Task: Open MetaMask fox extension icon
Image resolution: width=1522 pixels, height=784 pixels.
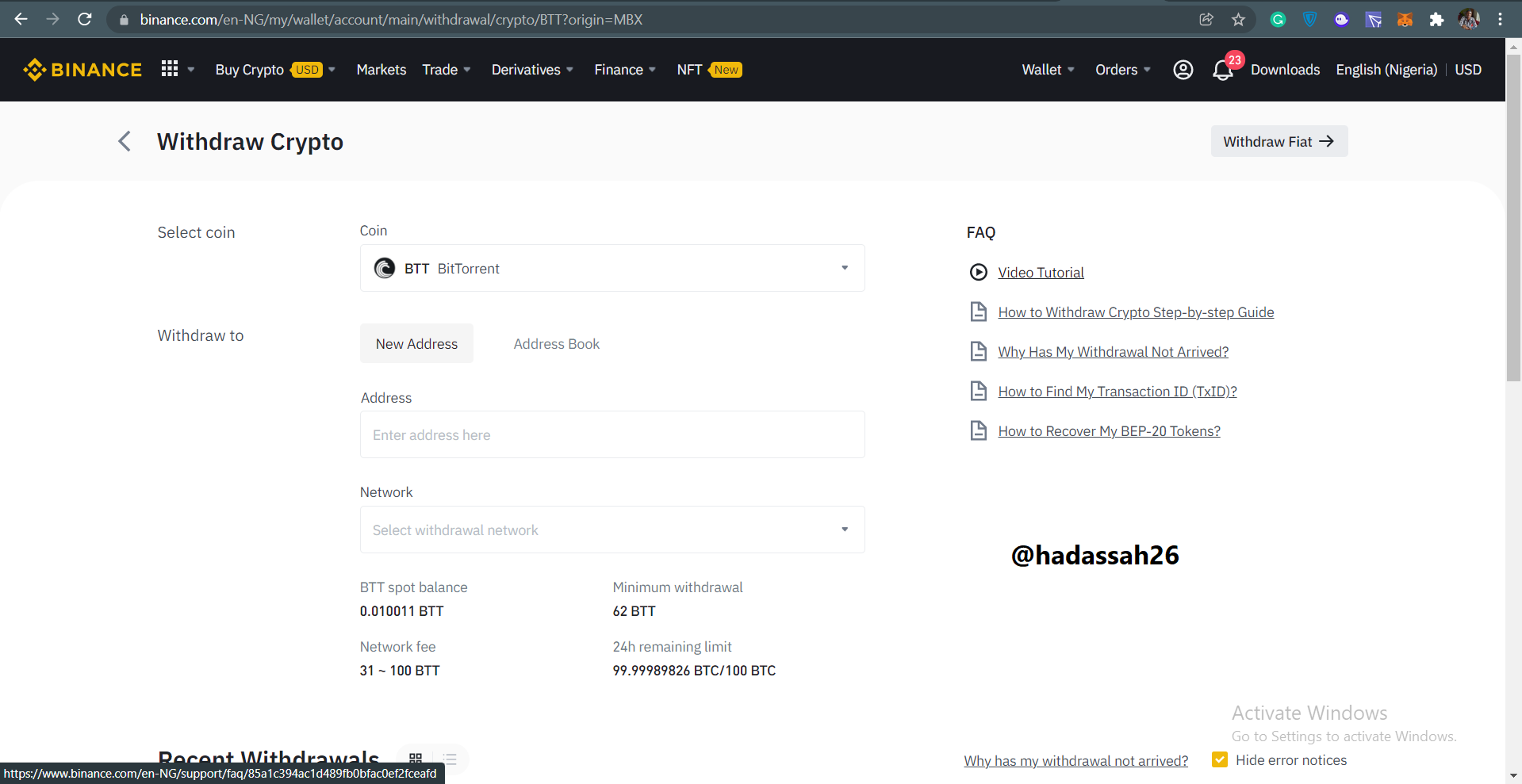Action: pyautogui.click(x=1405, y=19)
